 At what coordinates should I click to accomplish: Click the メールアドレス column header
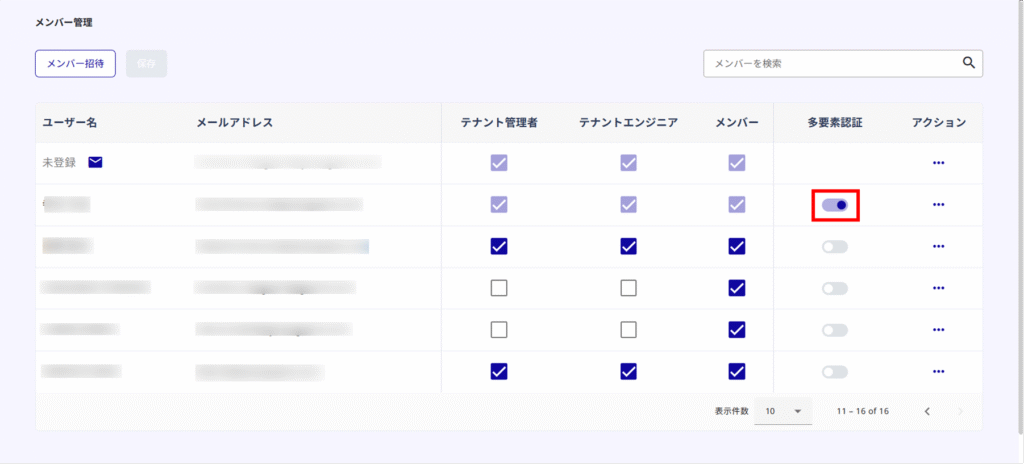click(x=234, y=122)
